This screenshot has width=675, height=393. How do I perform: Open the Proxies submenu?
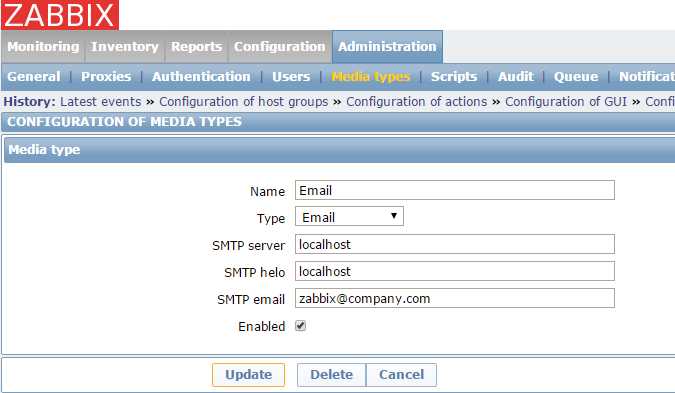pyautogui.click(x=106, y=77)
